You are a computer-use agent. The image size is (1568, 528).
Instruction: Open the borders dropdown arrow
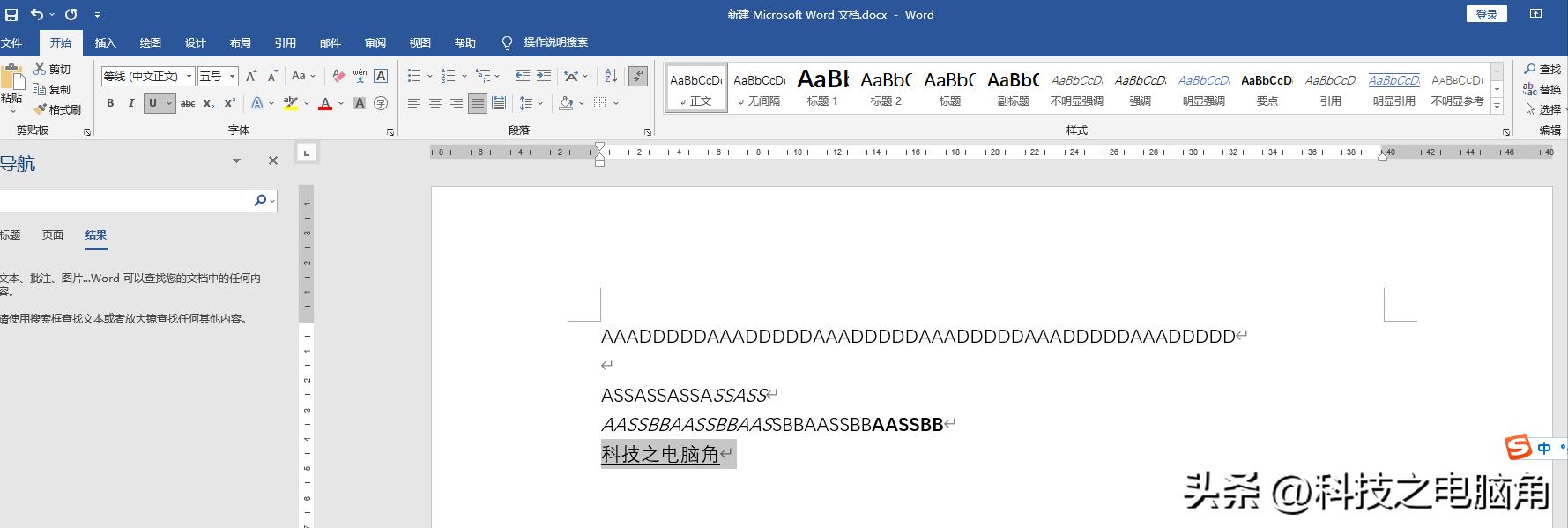[x=616, y=103]
